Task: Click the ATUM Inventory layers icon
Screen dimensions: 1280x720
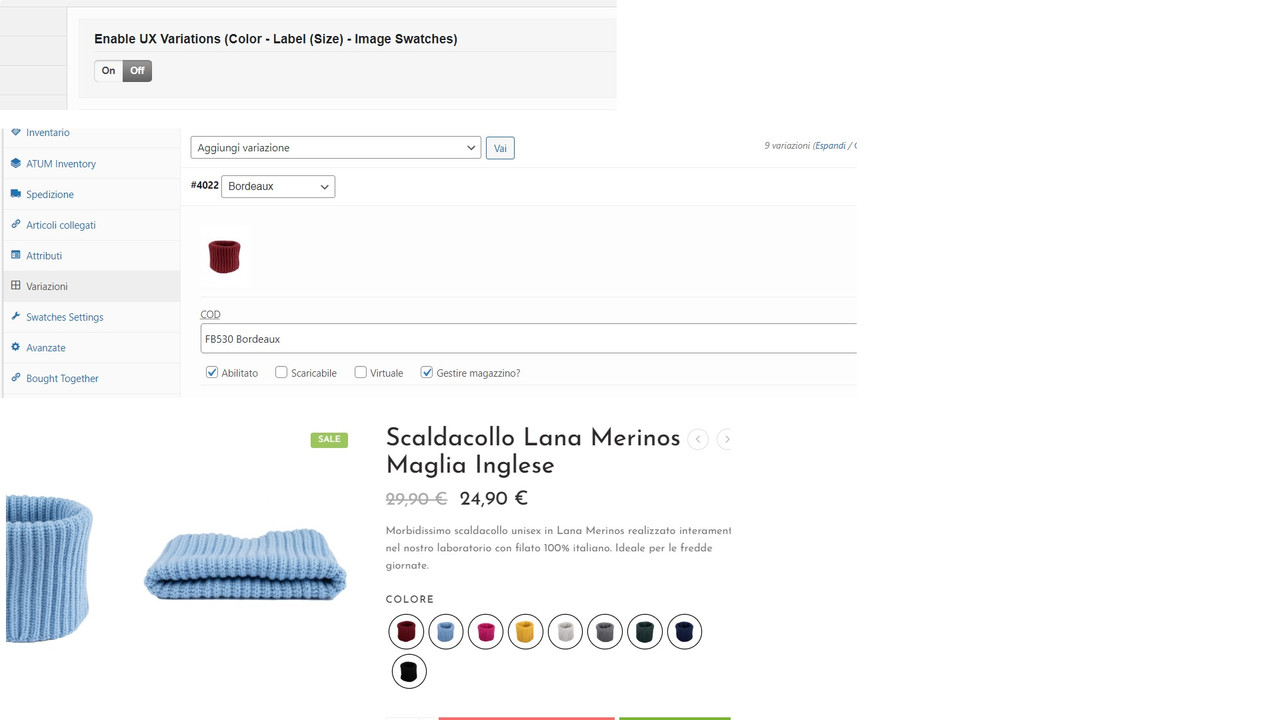Action: (16, 163)
